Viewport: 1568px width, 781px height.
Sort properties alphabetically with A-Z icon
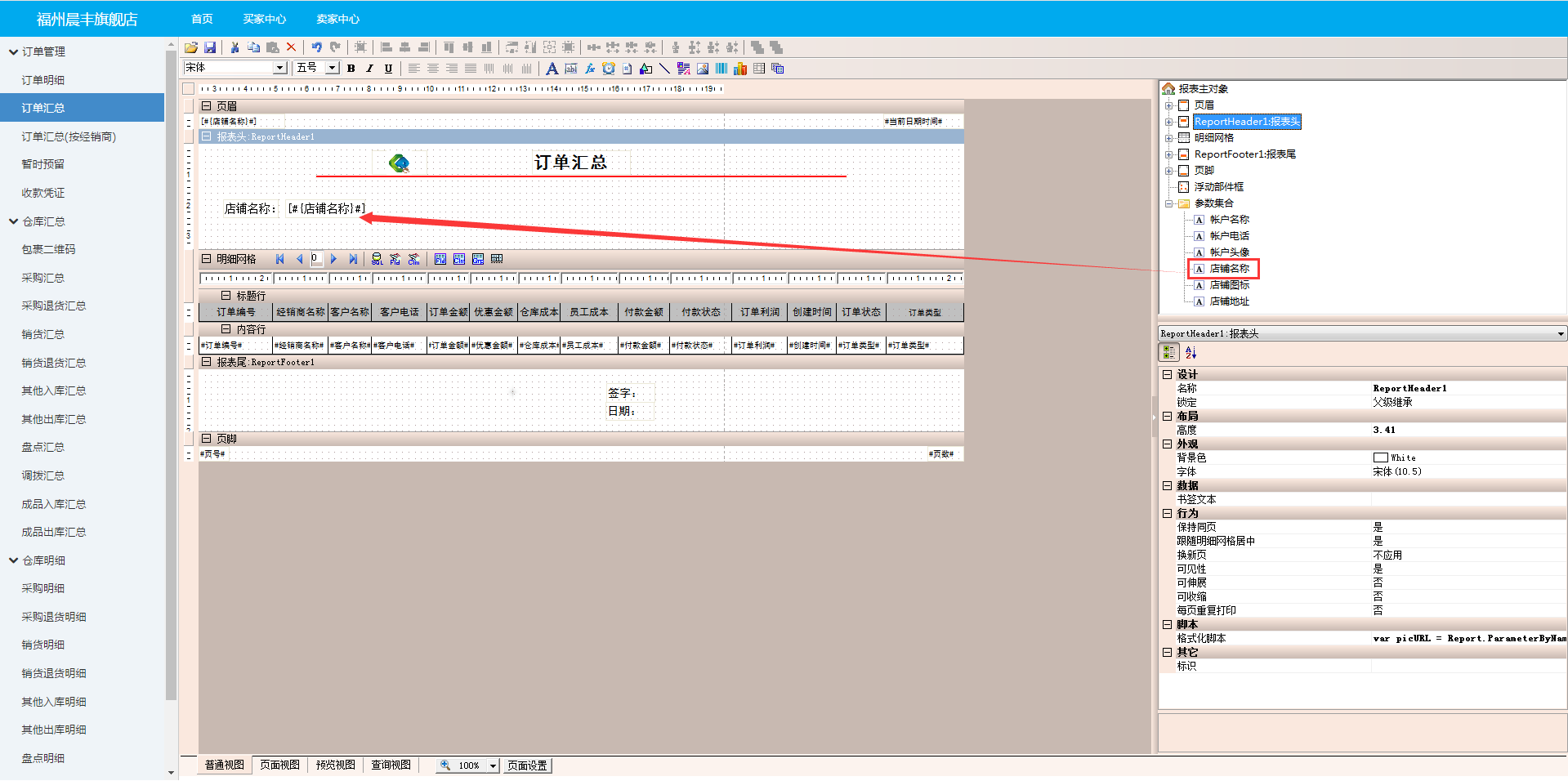pos(1191,352)
